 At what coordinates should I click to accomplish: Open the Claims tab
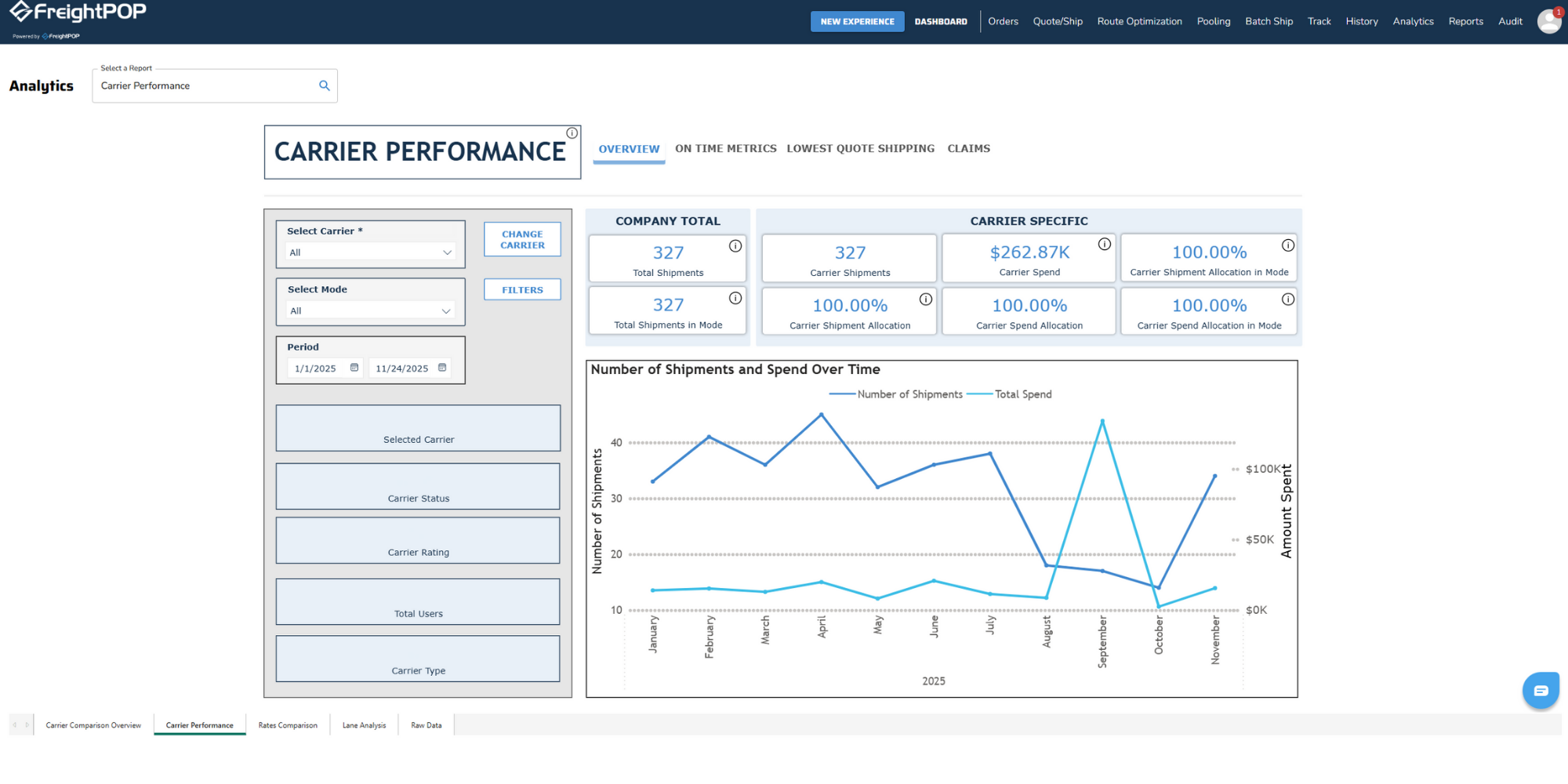[969, 148]
